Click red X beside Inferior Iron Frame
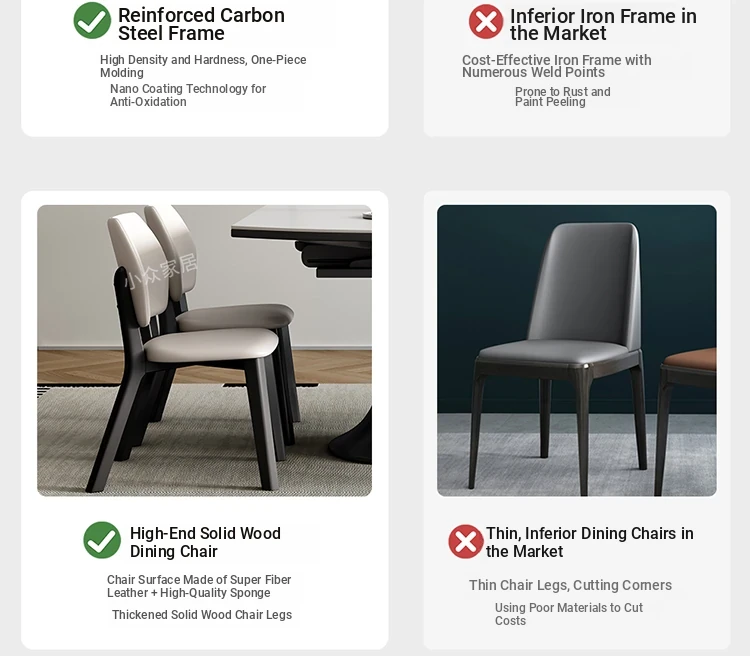This screenshot has height=656, width=750. click(x=486, y=22)
